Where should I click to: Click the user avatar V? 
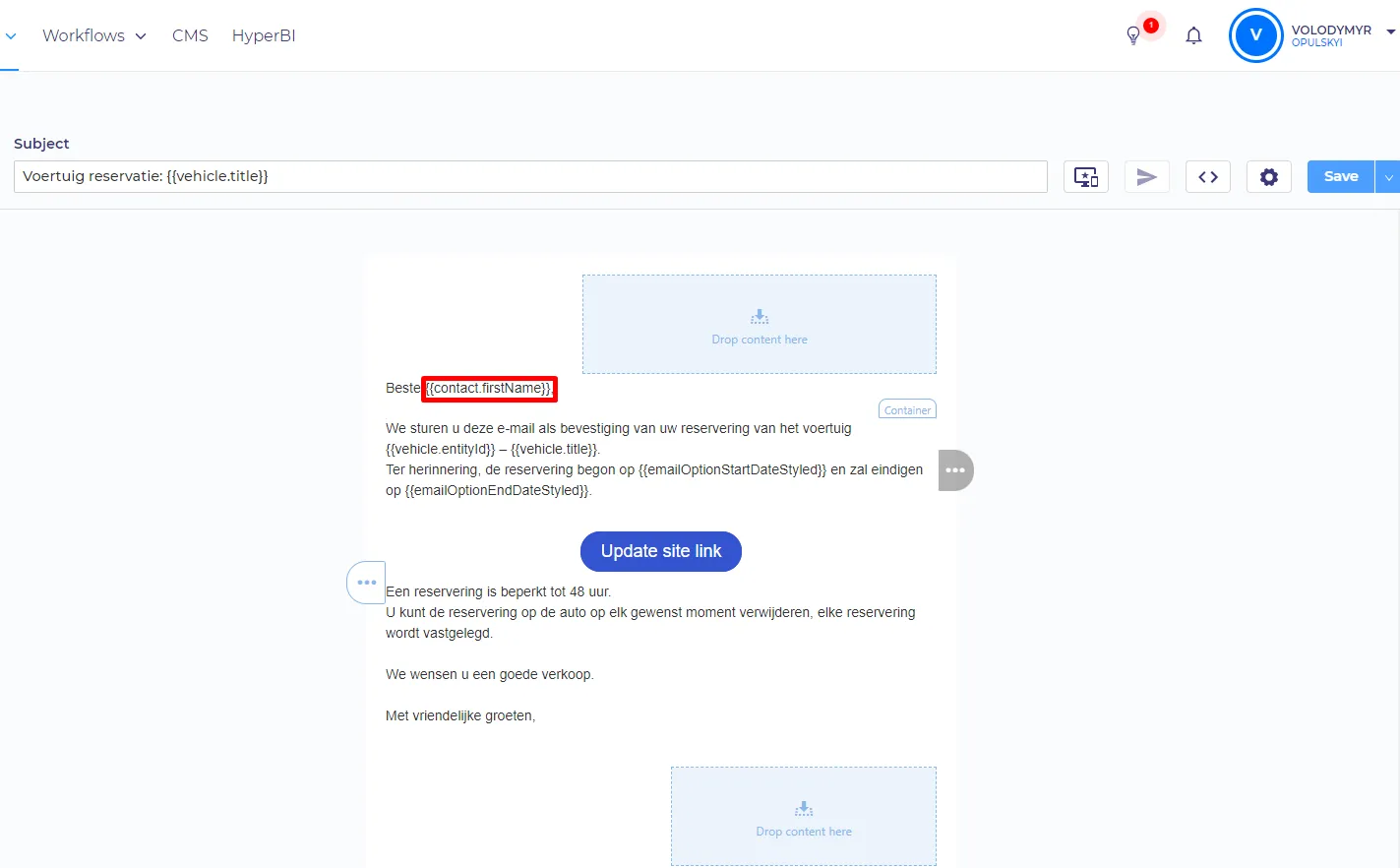click(1255, 35)
